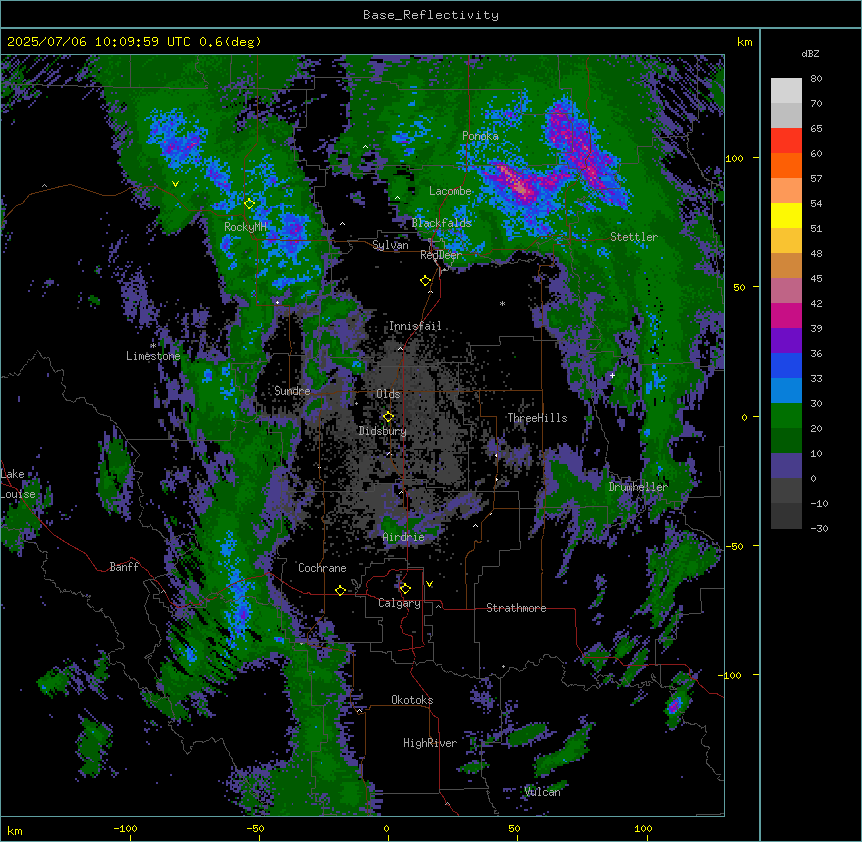Viewport: 862px width, 842px height.
Task: Click the Sundre city label
Action: click(x=292, y=391)
